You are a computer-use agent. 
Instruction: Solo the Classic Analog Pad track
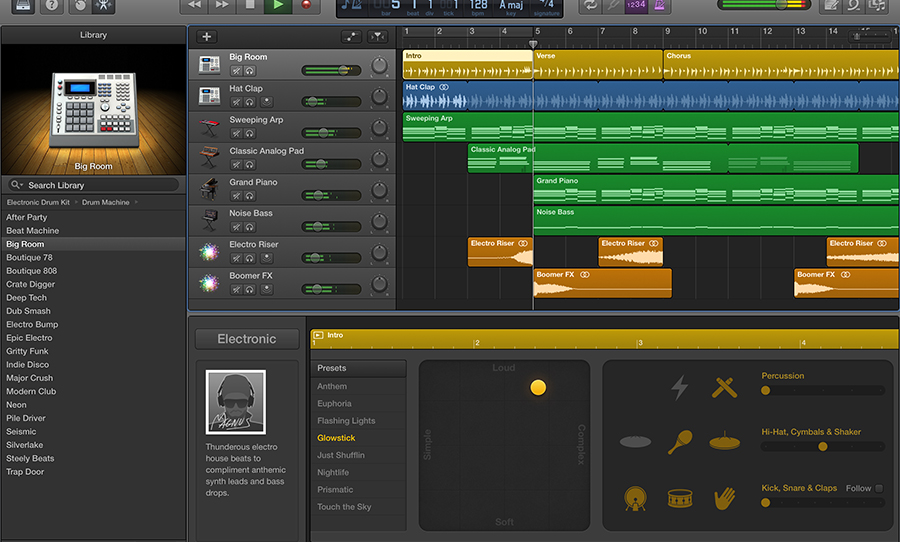point(250,165)
